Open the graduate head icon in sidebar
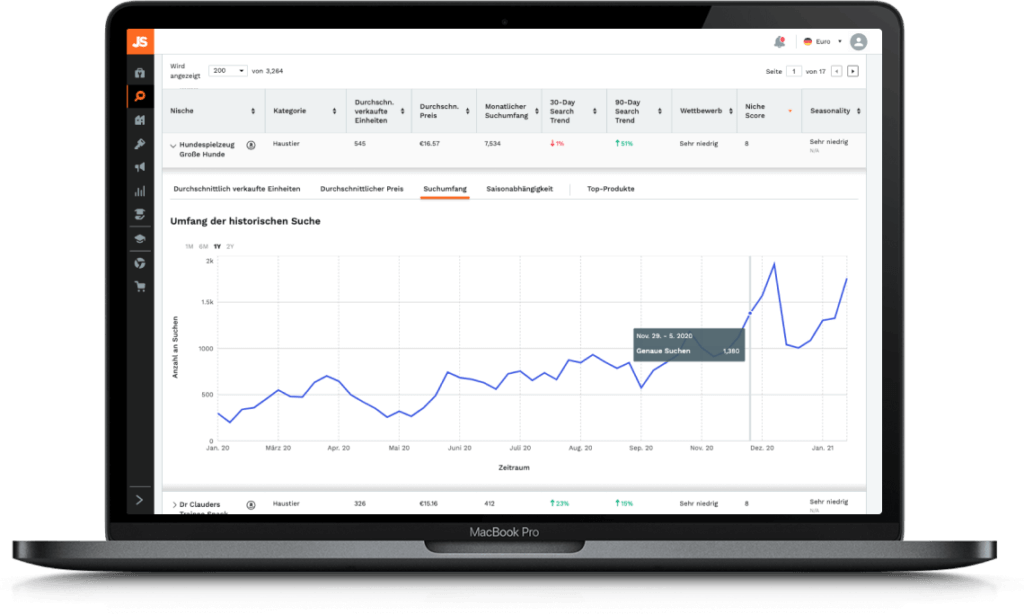 click(140, 214)
